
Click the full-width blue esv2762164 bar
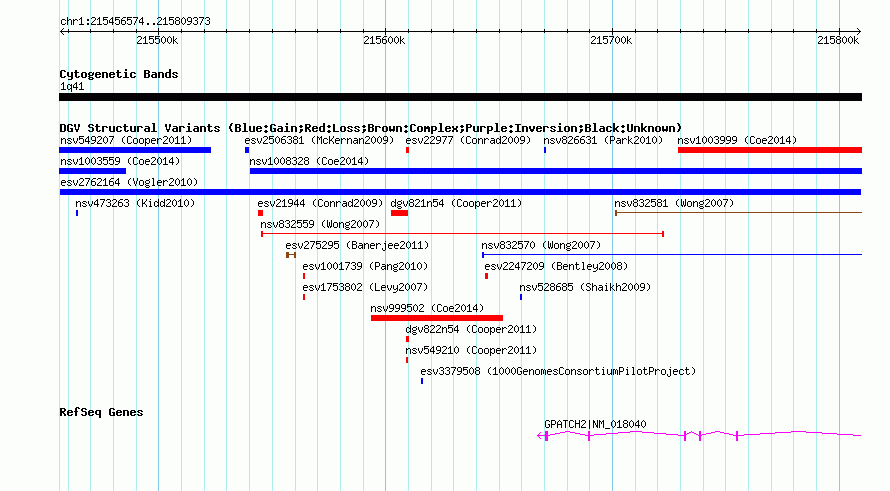pos(460,192)
